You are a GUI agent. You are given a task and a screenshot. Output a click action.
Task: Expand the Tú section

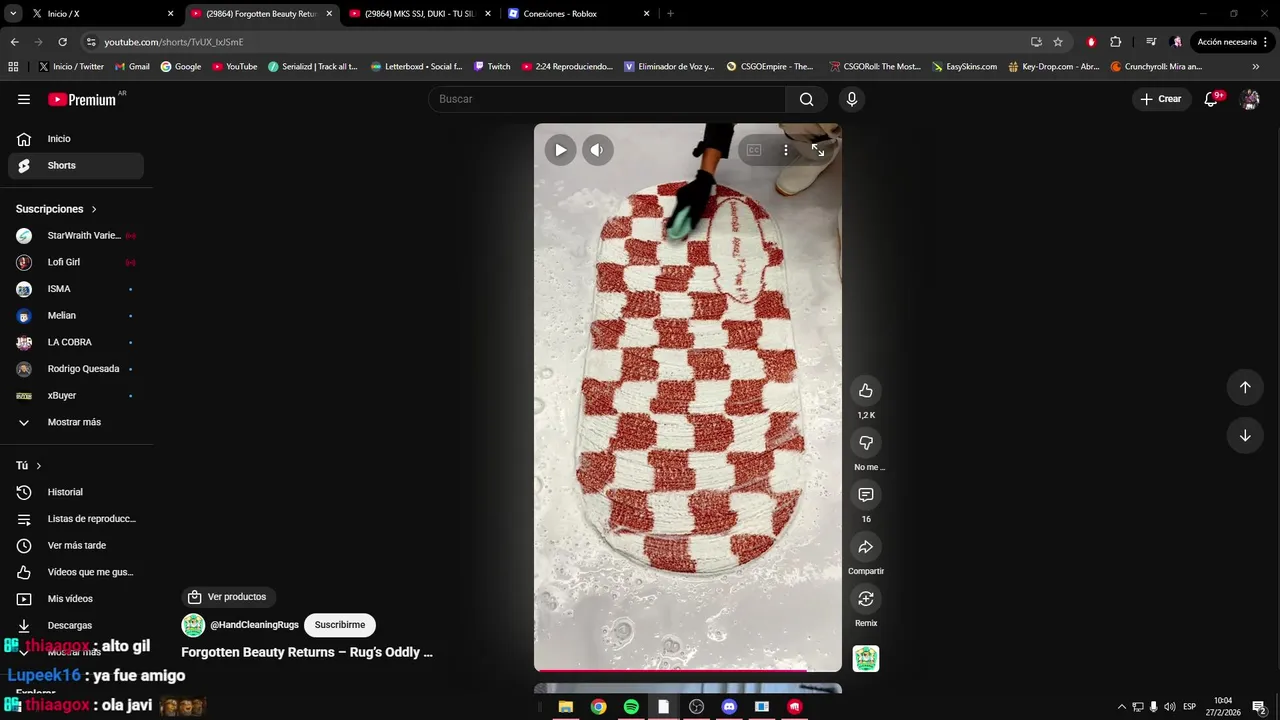click(29, 466)
